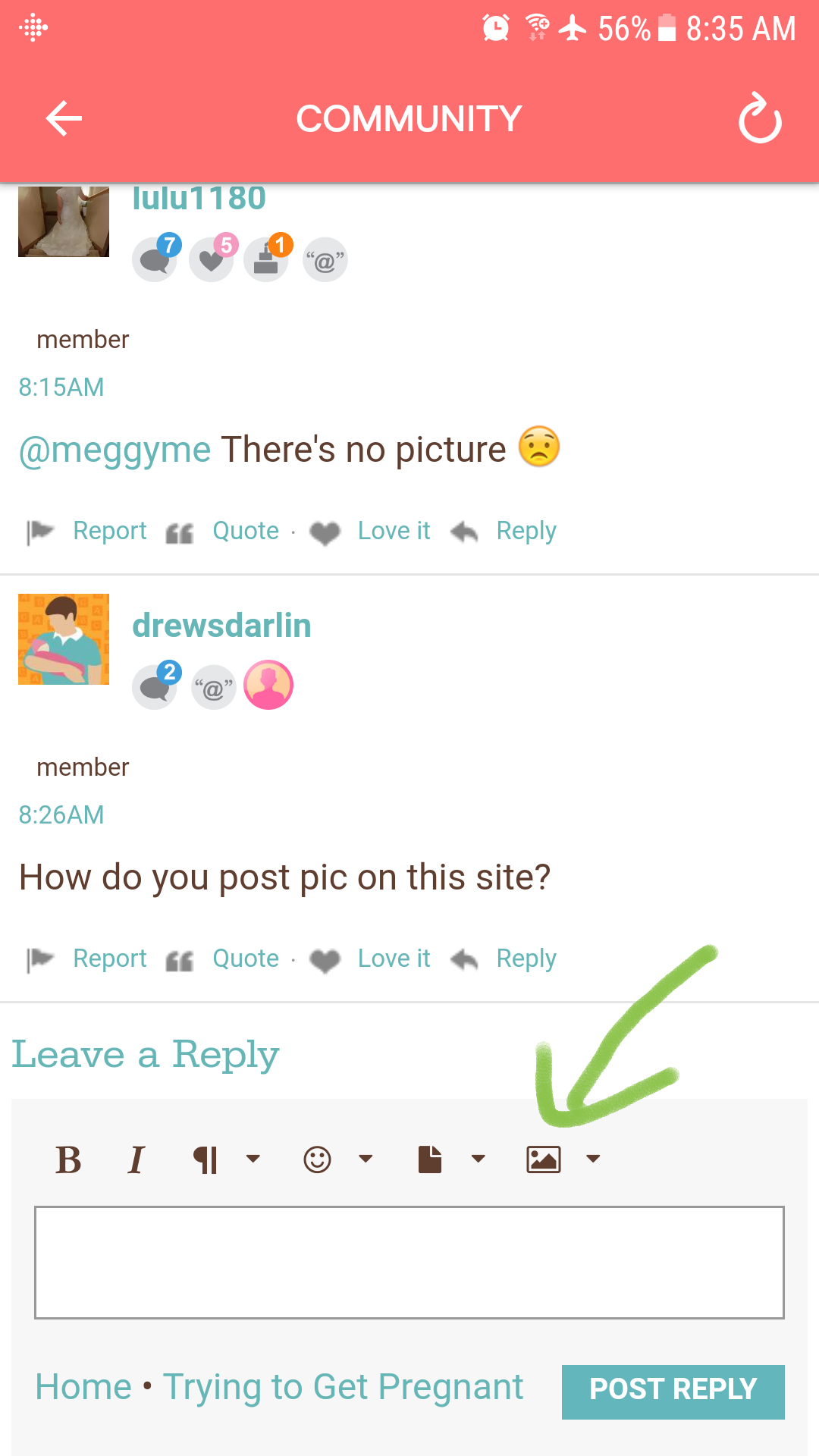
Task: Open drewsdarlin's profile avatar
Action: [64, 639]
